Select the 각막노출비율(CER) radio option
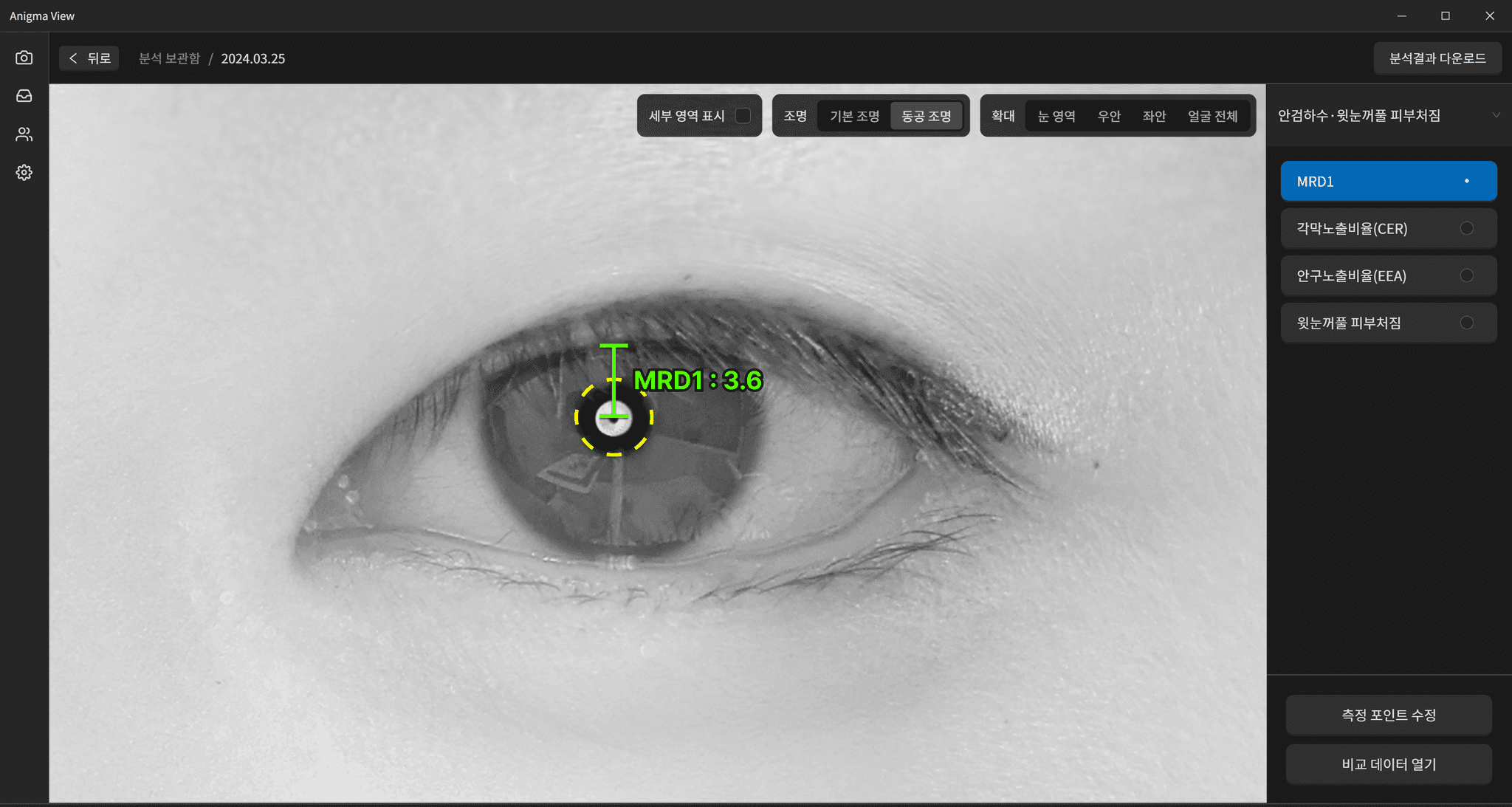The width and height of the screenshot is (1512, 807). tap(1466, 228)
